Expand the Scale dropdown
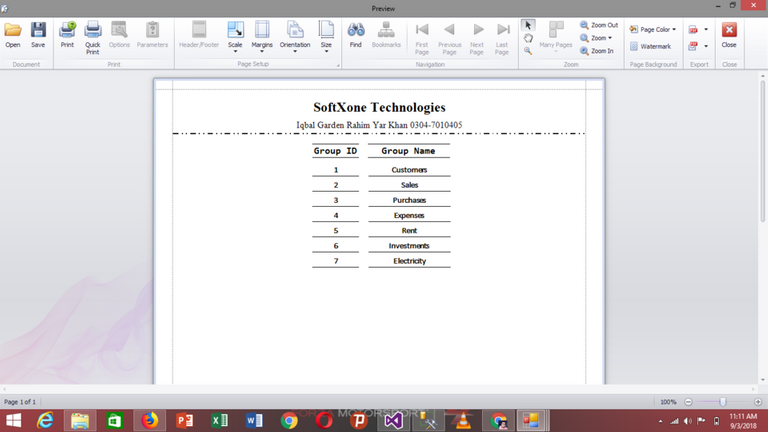Viewport: 768px width, 432px height. pyautogui.click(x=235, y=36)
